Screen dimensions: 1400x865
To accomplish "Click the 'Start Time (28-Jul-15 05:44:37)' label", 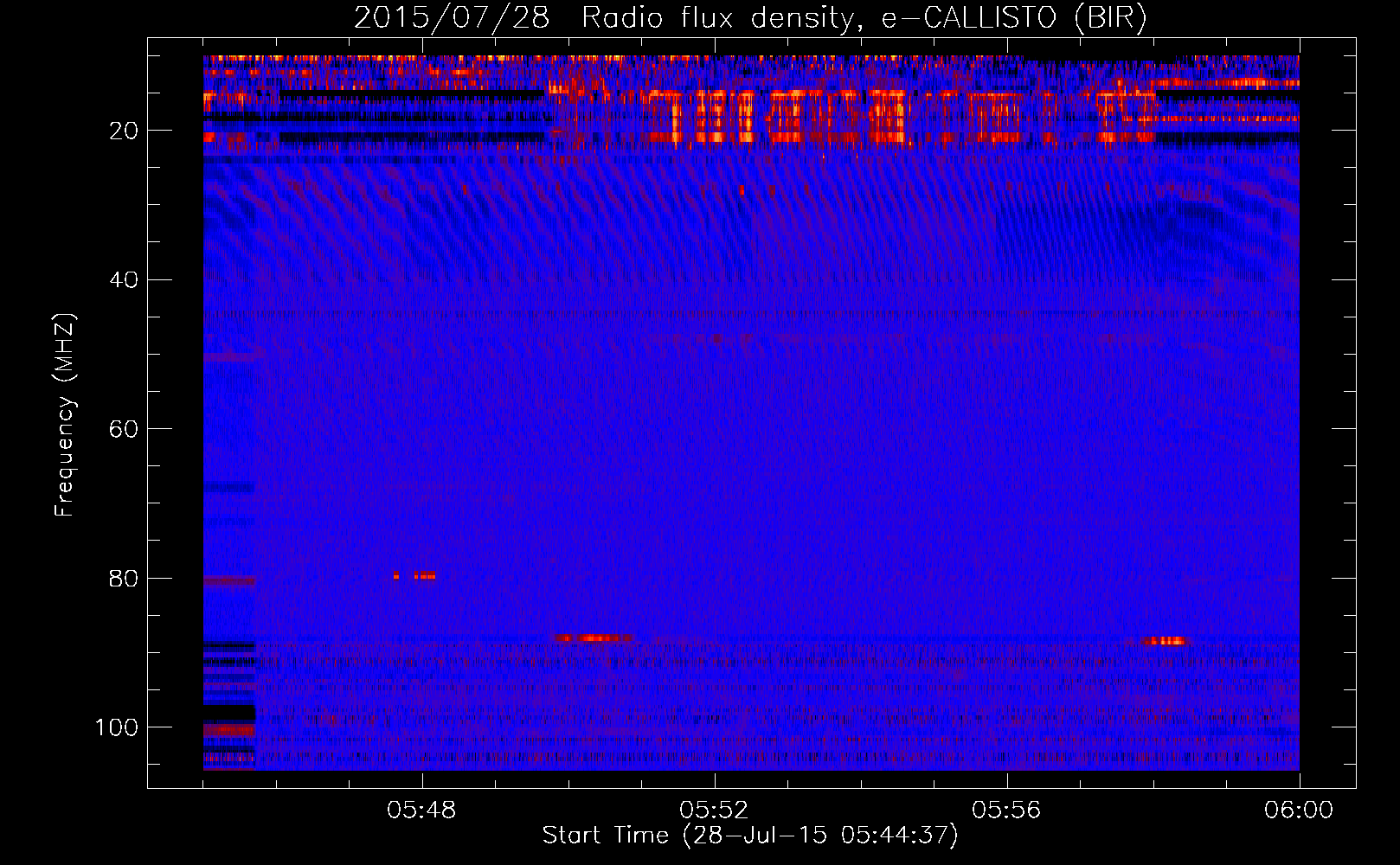I will pos(750,836).
